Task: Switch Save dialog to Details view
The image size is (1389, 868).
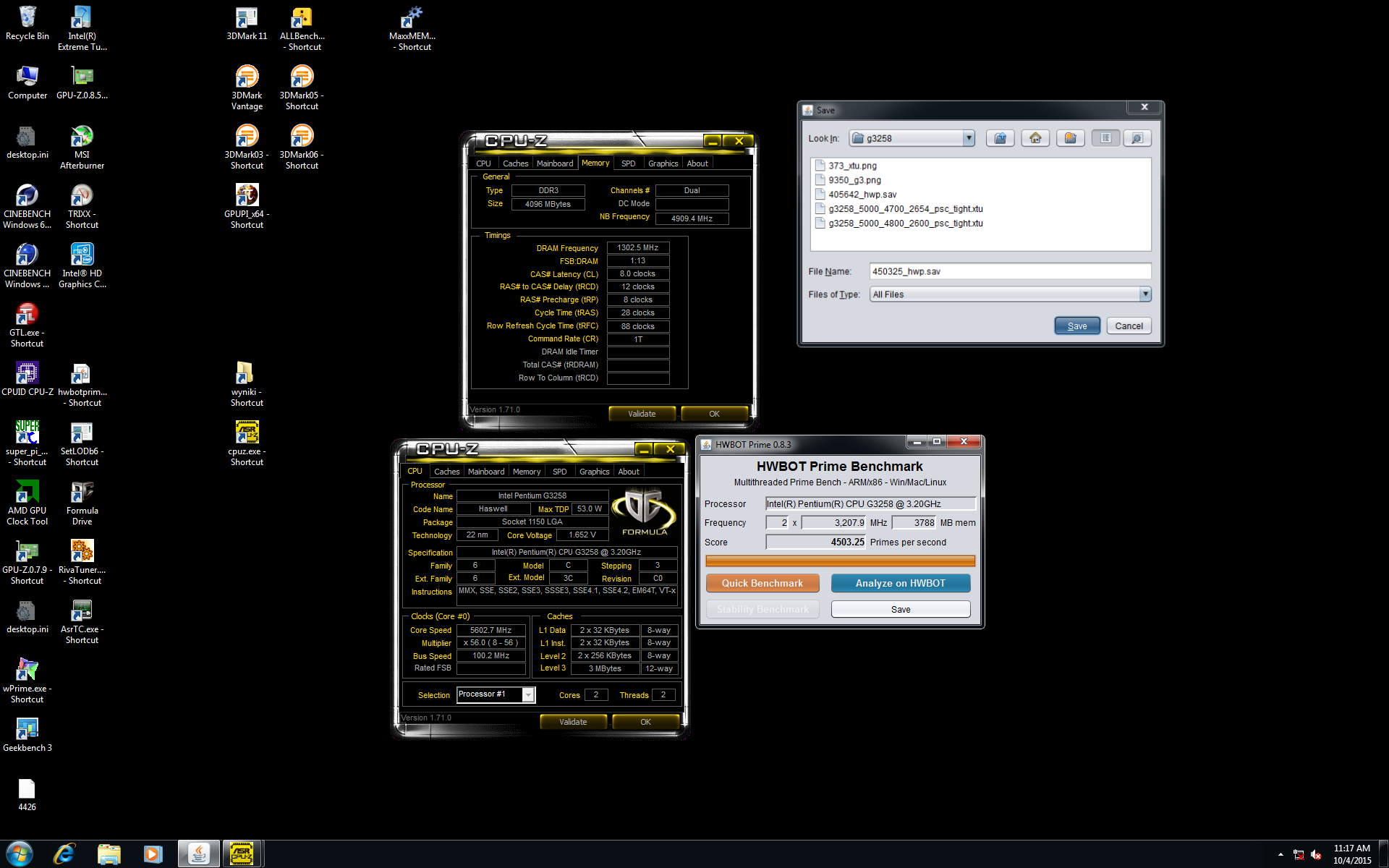Action: click(1137, 138)
